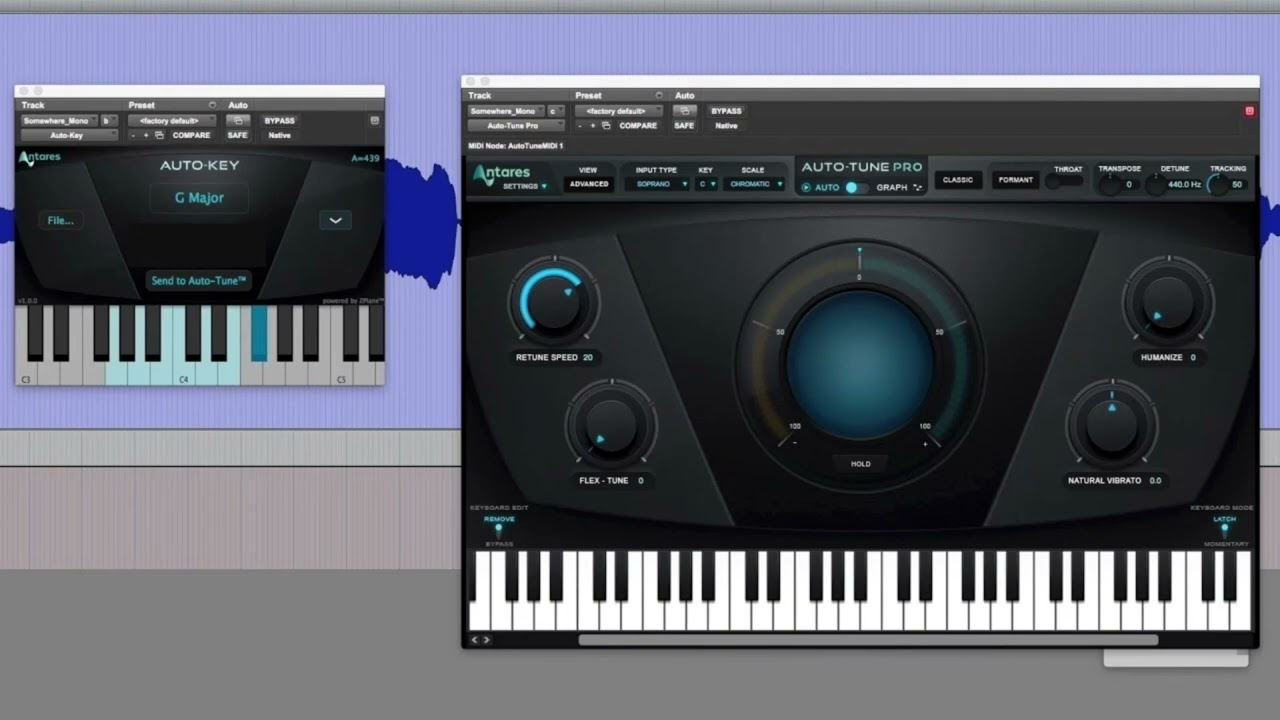
Task: Click the Advanced view button
Action: [588, 184]
